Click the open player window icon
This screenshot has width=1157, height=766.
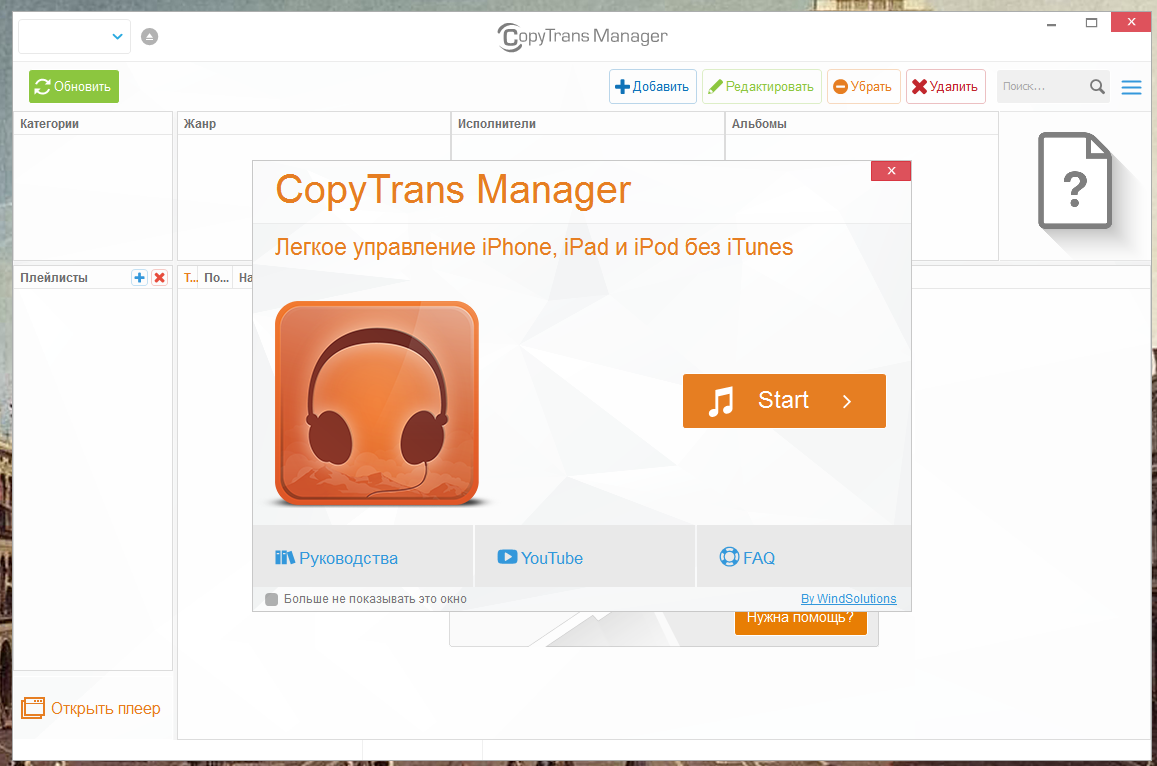32,708
